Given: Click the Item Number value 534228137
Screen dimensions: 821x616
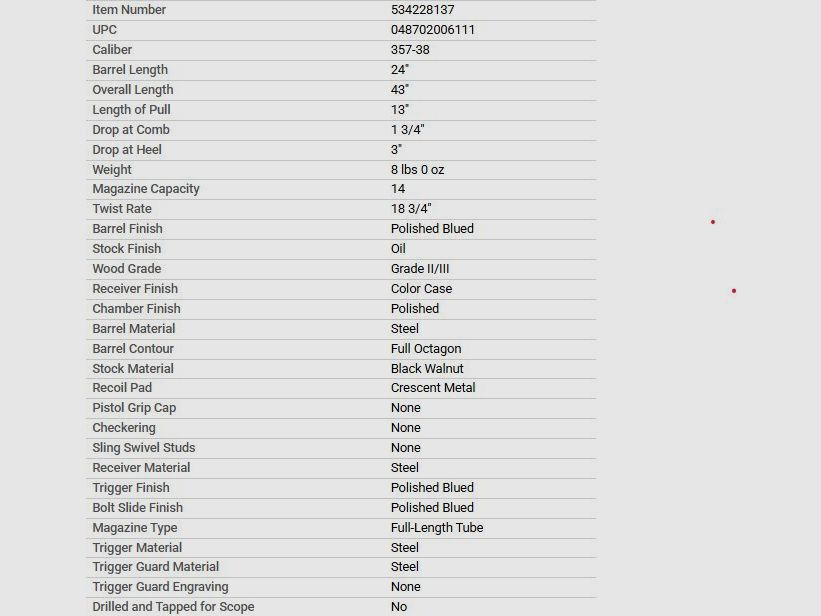Looking at the screenshot, I should [422, 10].
